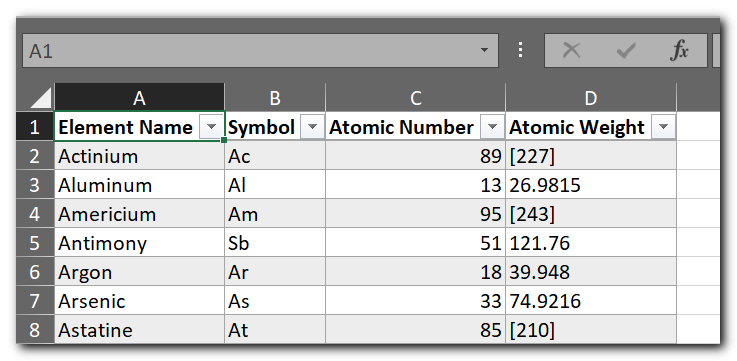
Task: Select atomic weight cell [210]
Action: pos(591,330)
